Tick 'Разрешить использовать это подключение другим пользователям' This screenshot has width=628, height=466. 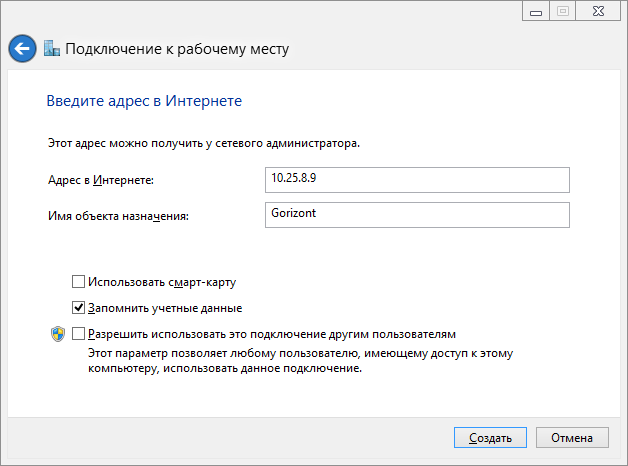click(x=79, y=334)
